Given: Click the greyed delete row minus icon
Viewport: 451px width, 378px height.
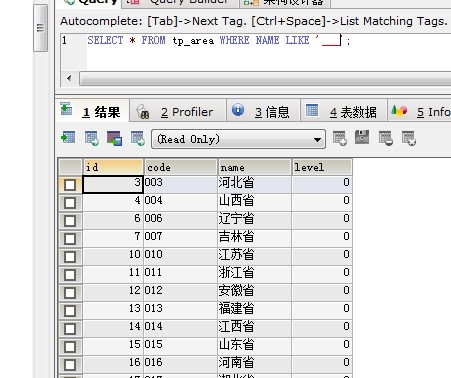Looking at the screenshot, I should pos(385,138).
